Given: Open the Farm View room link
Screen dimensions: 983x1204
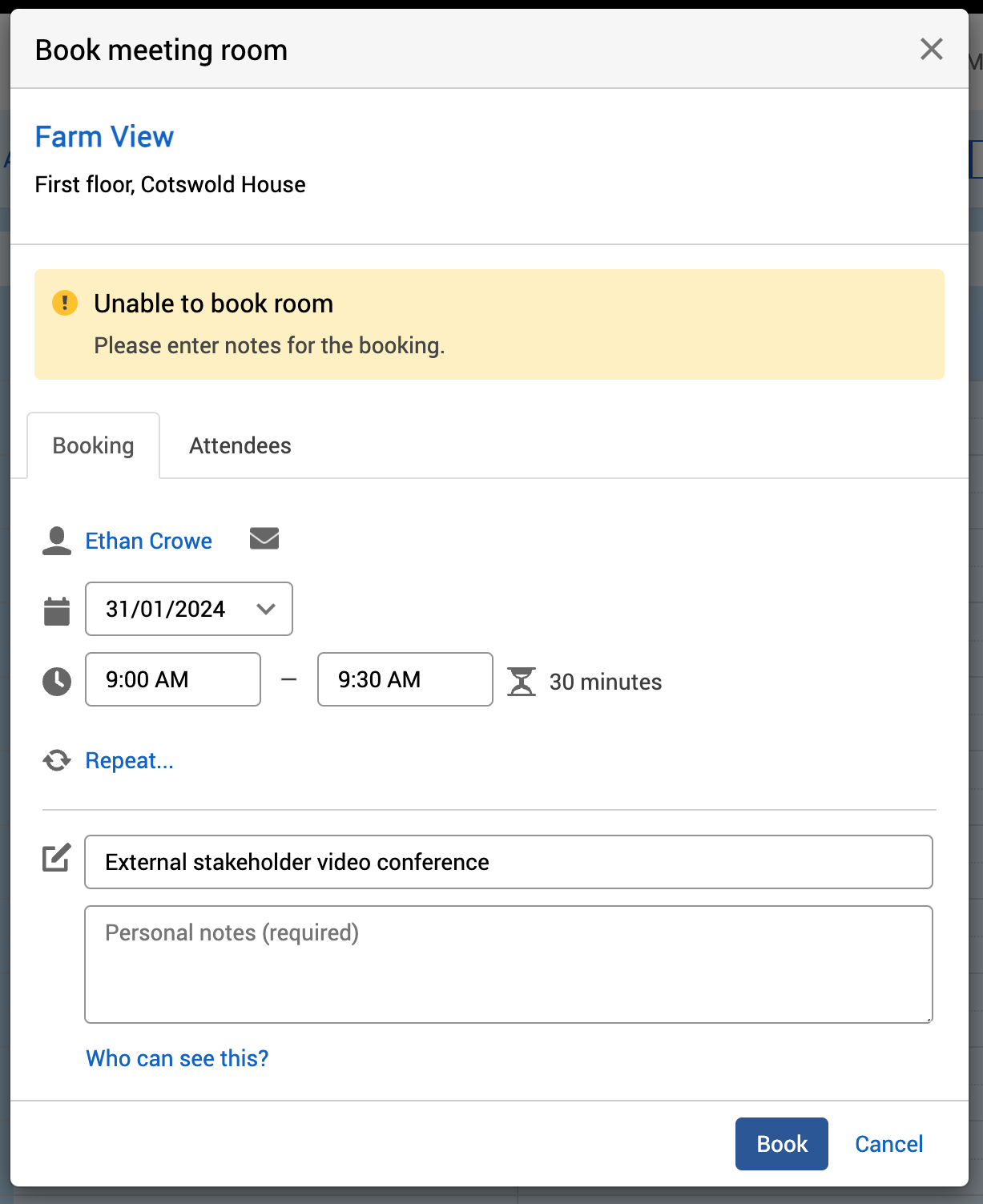Looking at the screenshot, I should tap(104, 137).
